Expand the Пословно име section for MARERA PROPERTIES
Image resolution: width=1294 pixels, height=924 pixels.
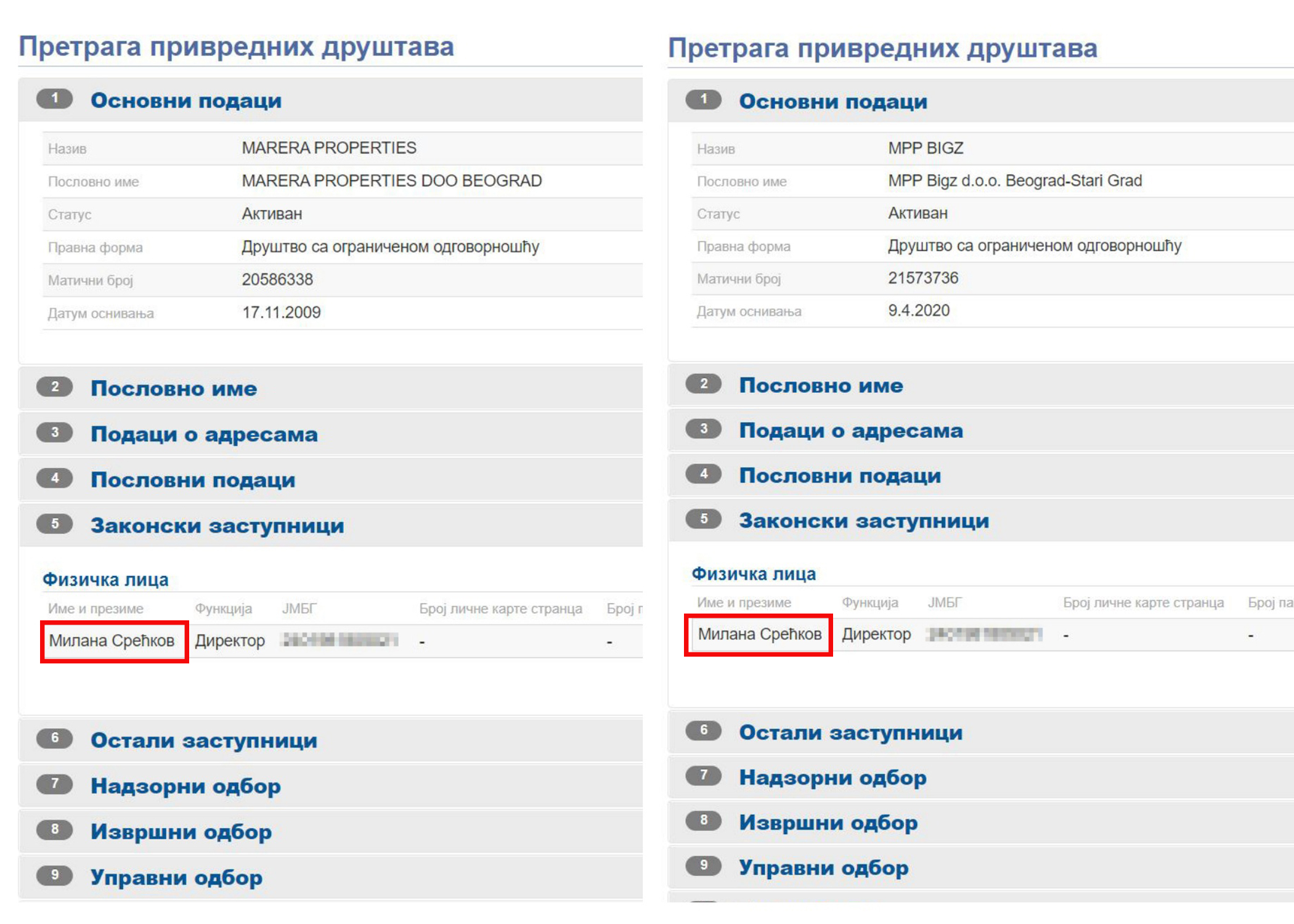tap(174, 388)
